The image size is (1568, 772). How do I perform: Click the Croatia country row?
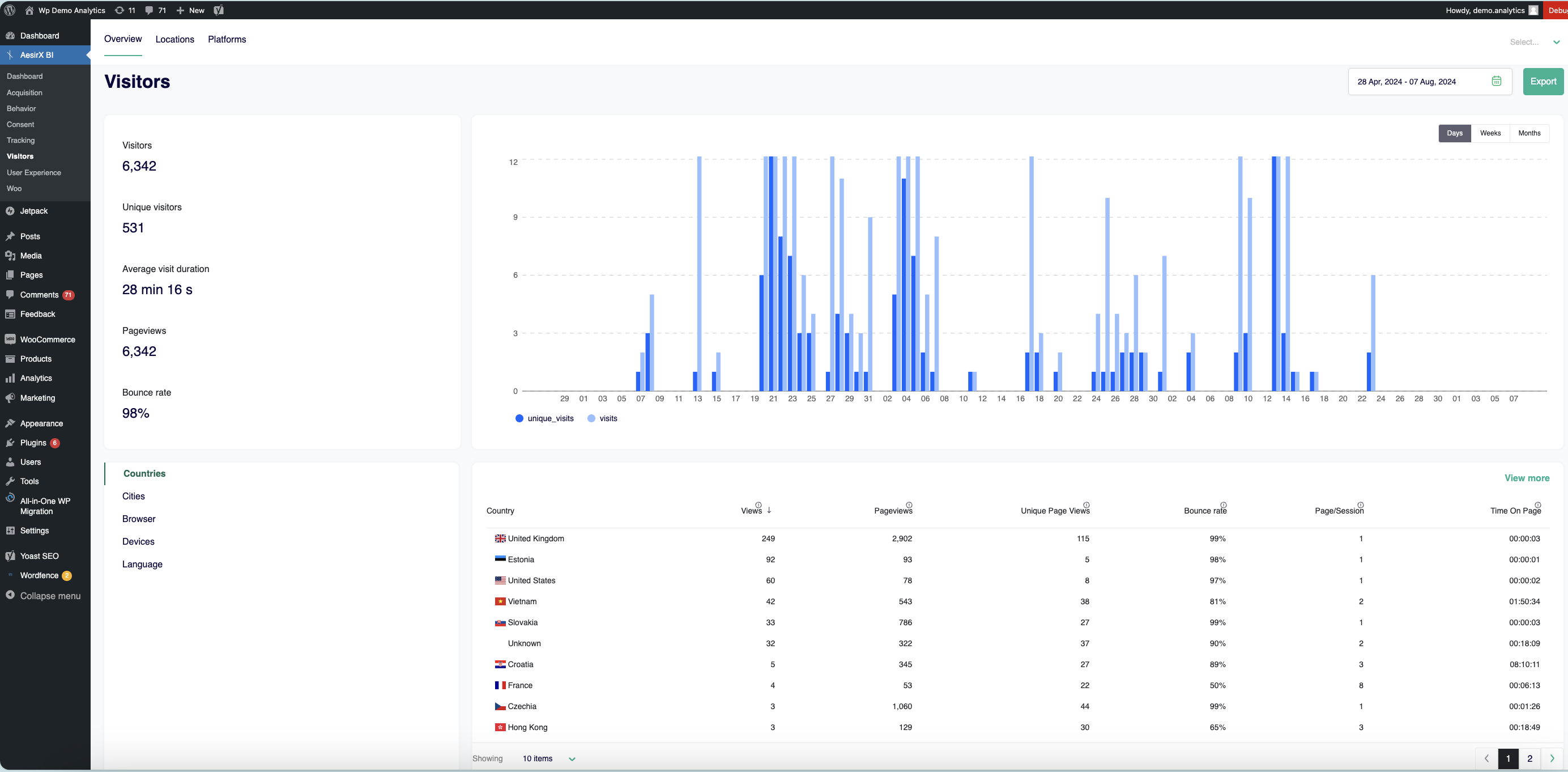(x=1018, y=664)
